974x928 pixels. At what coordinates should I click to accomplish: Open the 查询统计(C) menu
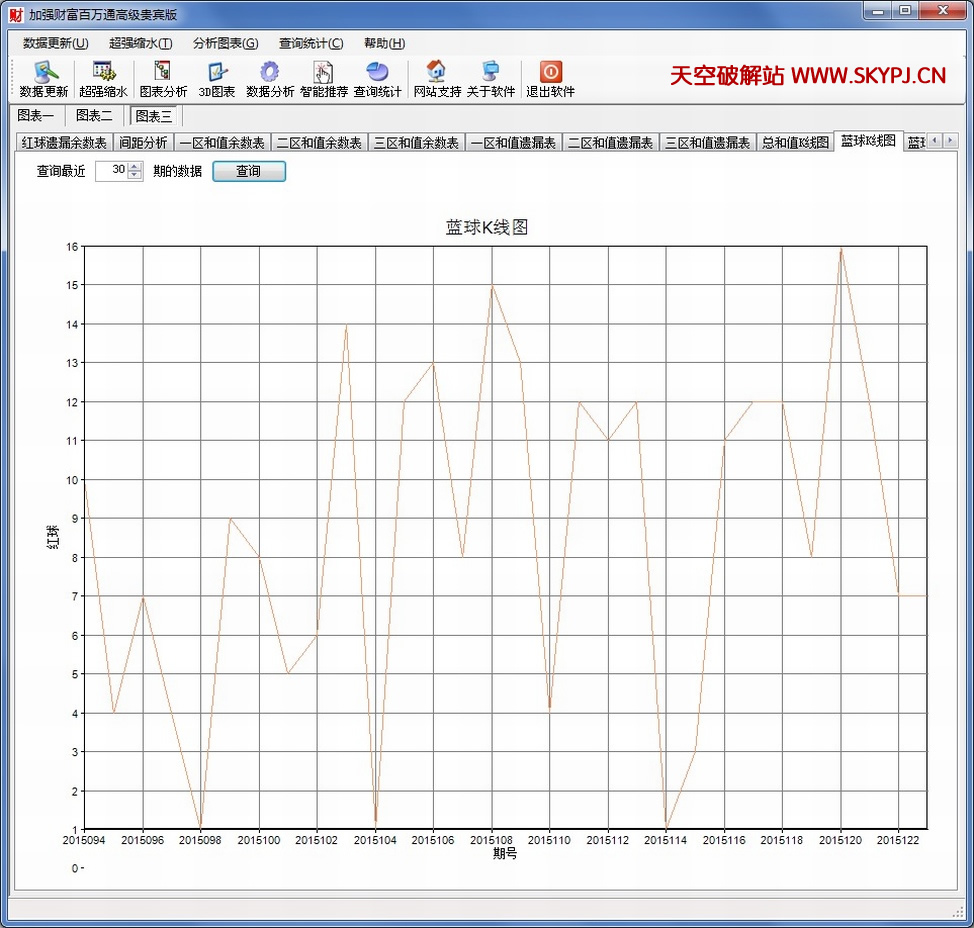point(310,43)
